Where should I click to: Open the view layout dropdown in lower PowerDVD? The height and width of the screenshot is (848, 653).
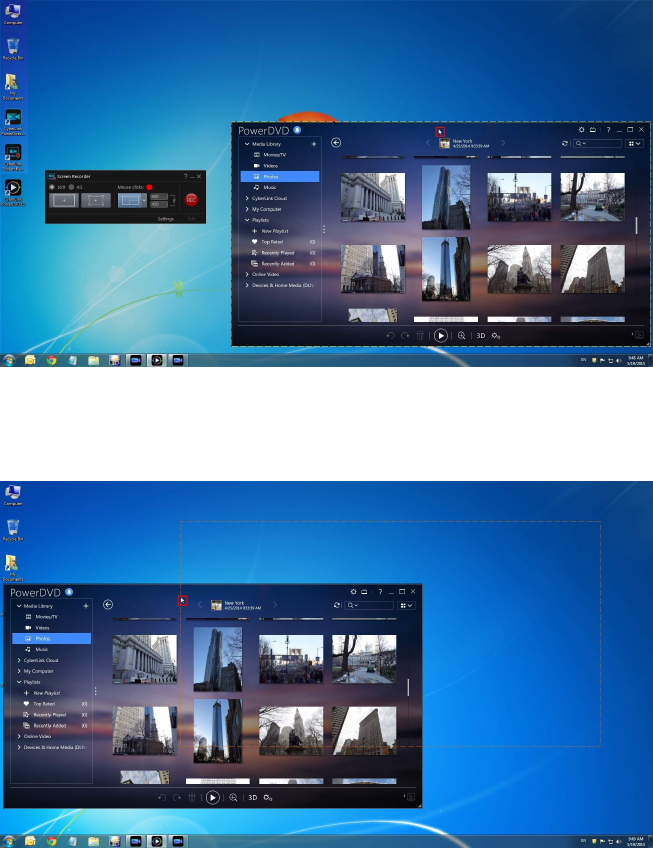(406, 605)
